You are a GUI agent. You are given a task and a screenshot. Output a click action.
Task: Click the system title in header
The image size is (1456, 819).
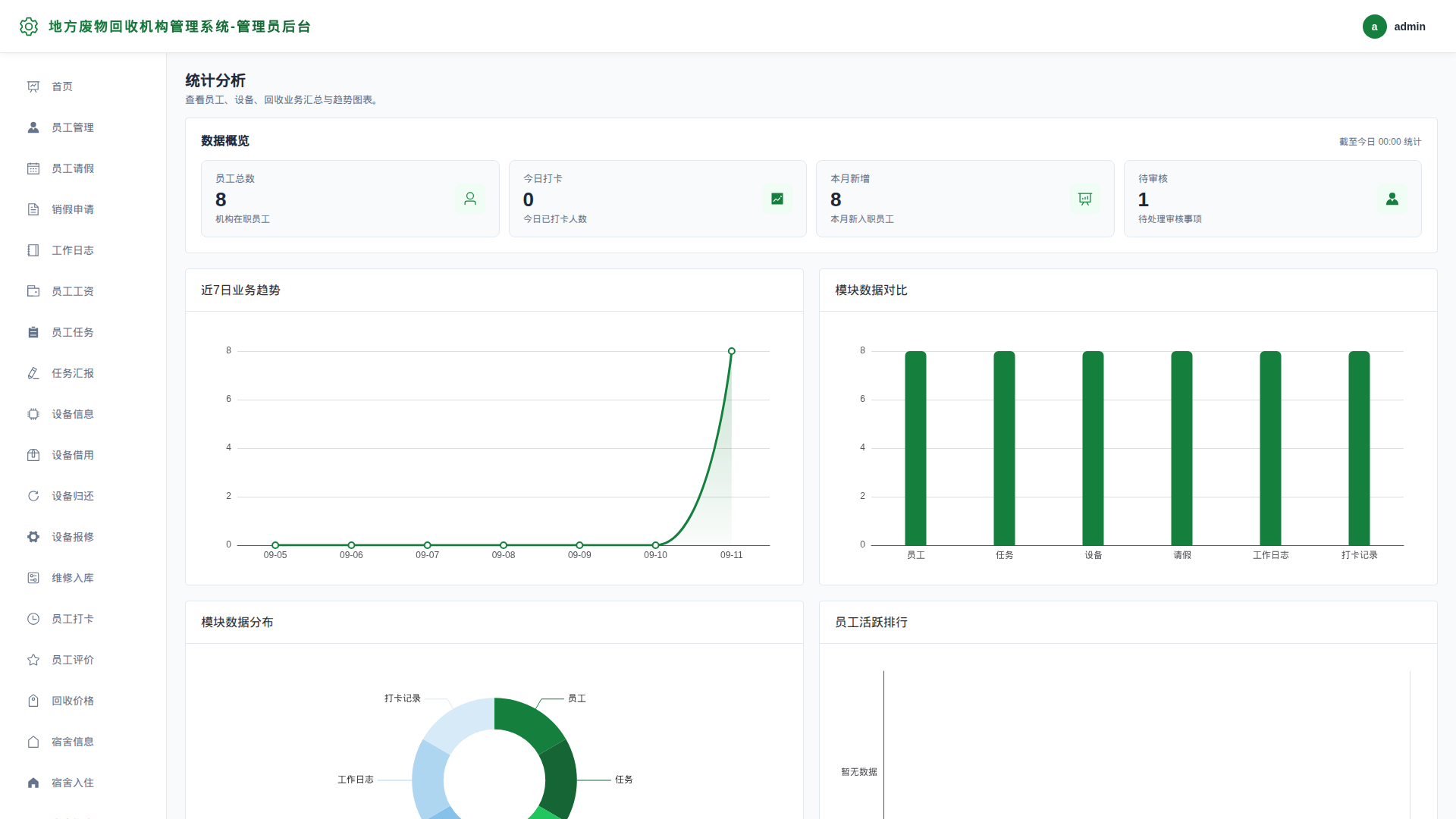(180, 27)
